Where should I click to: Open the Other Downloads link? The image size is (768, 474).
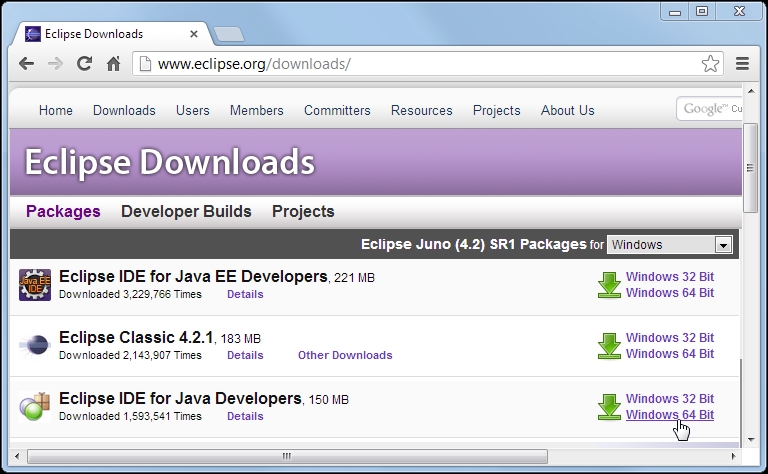[345, 355]
